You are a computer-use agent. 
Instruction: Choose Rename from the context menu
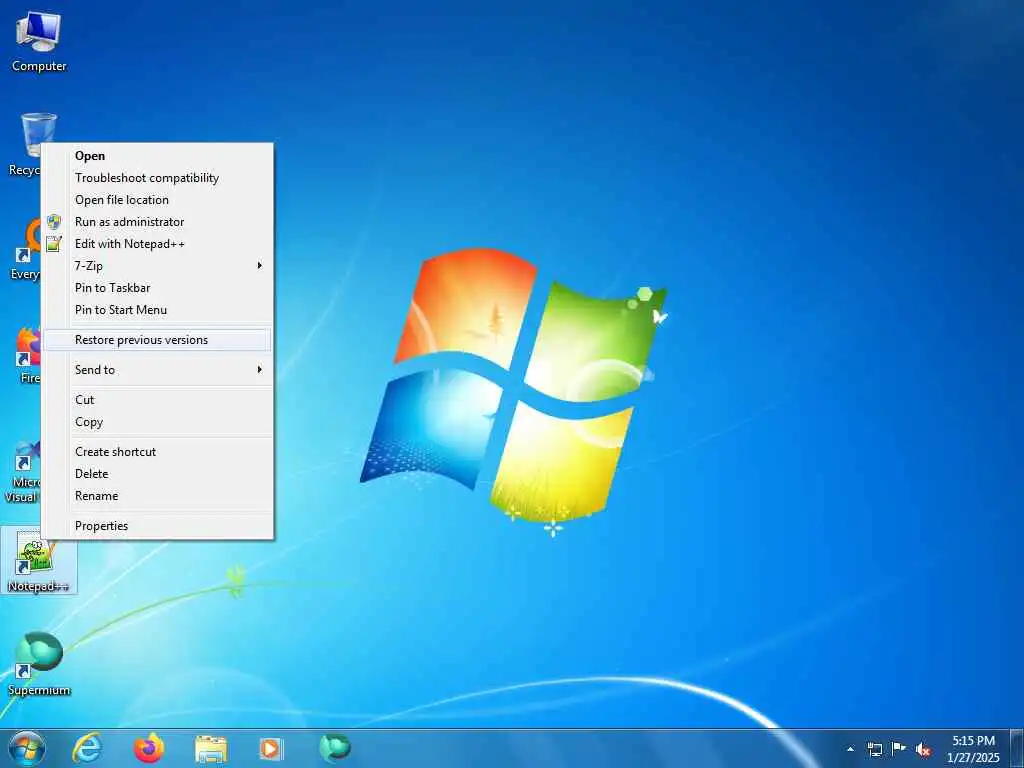pyautogui.click(x=157, y=496)
